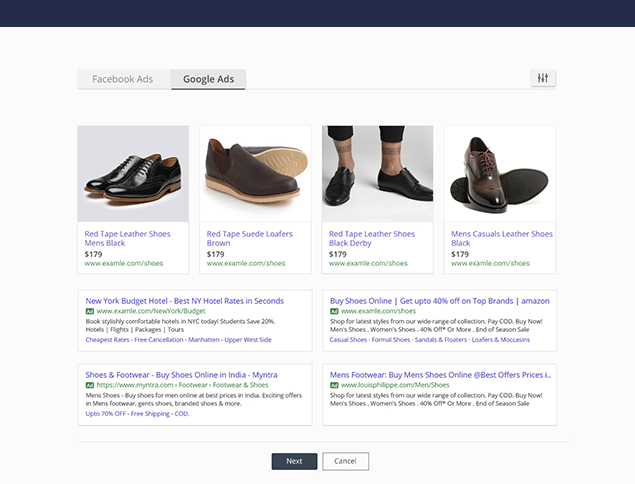Open Red Tape Leather Shoes Mens Black link
635x484 pixels.
click(x=127, y=238)
